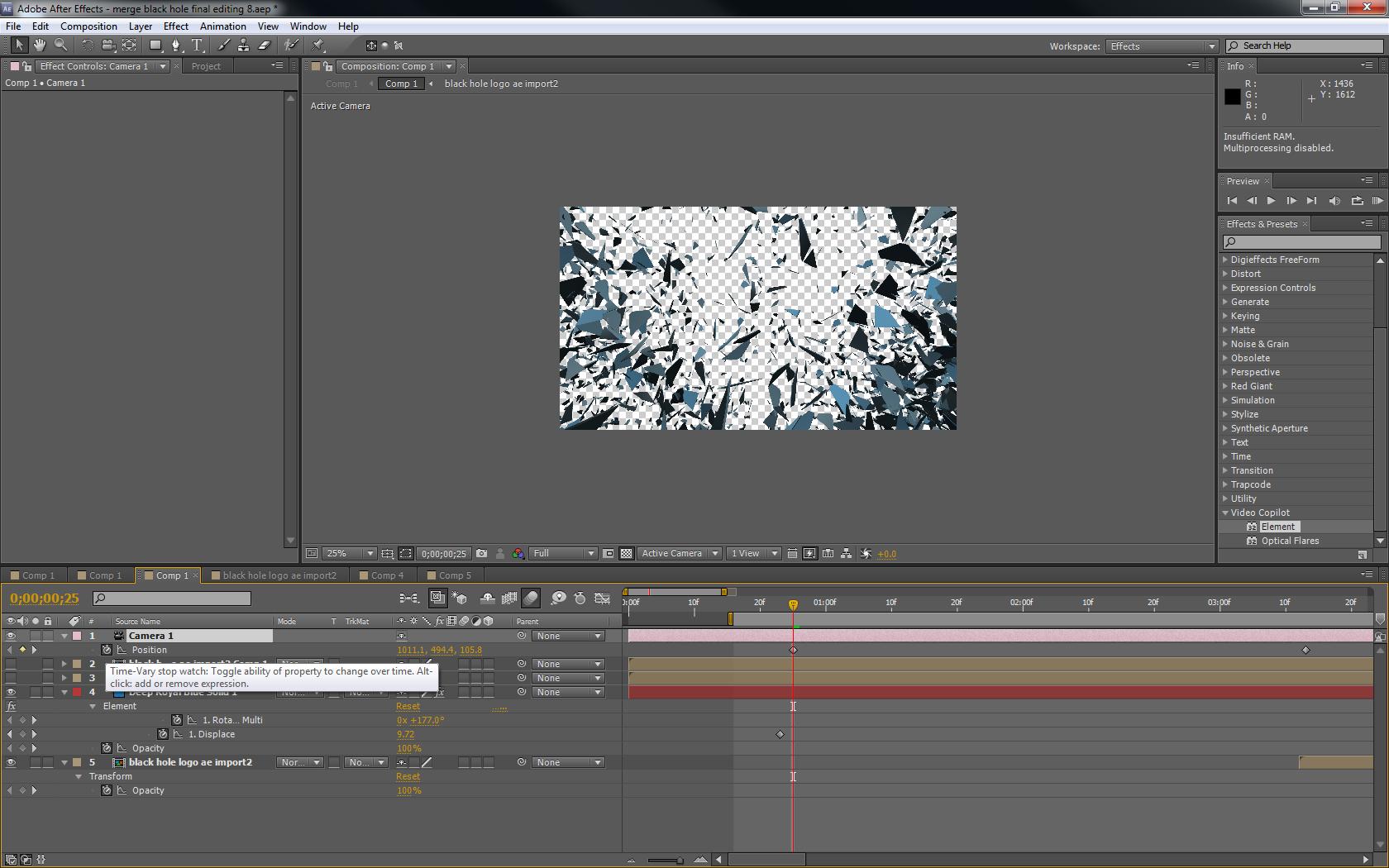Toggle Brainstorm button in timeline
Viewport: 1389px width, 868px height.
pyautogui.click(x=559, y=598)
